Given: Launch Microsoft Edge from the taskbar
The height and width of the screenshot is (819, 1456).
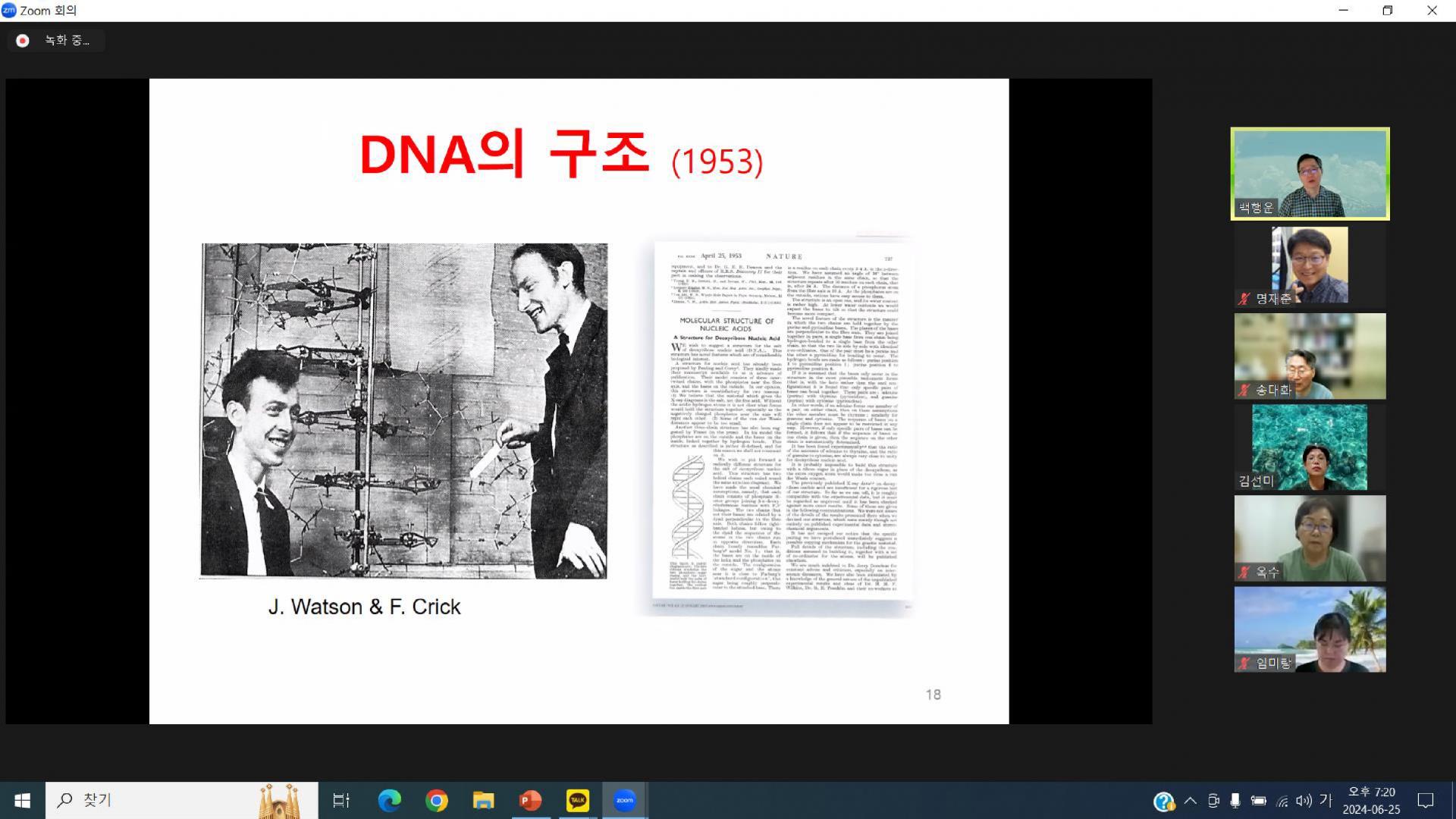Looking at the screenshot, I should point(389,799).
